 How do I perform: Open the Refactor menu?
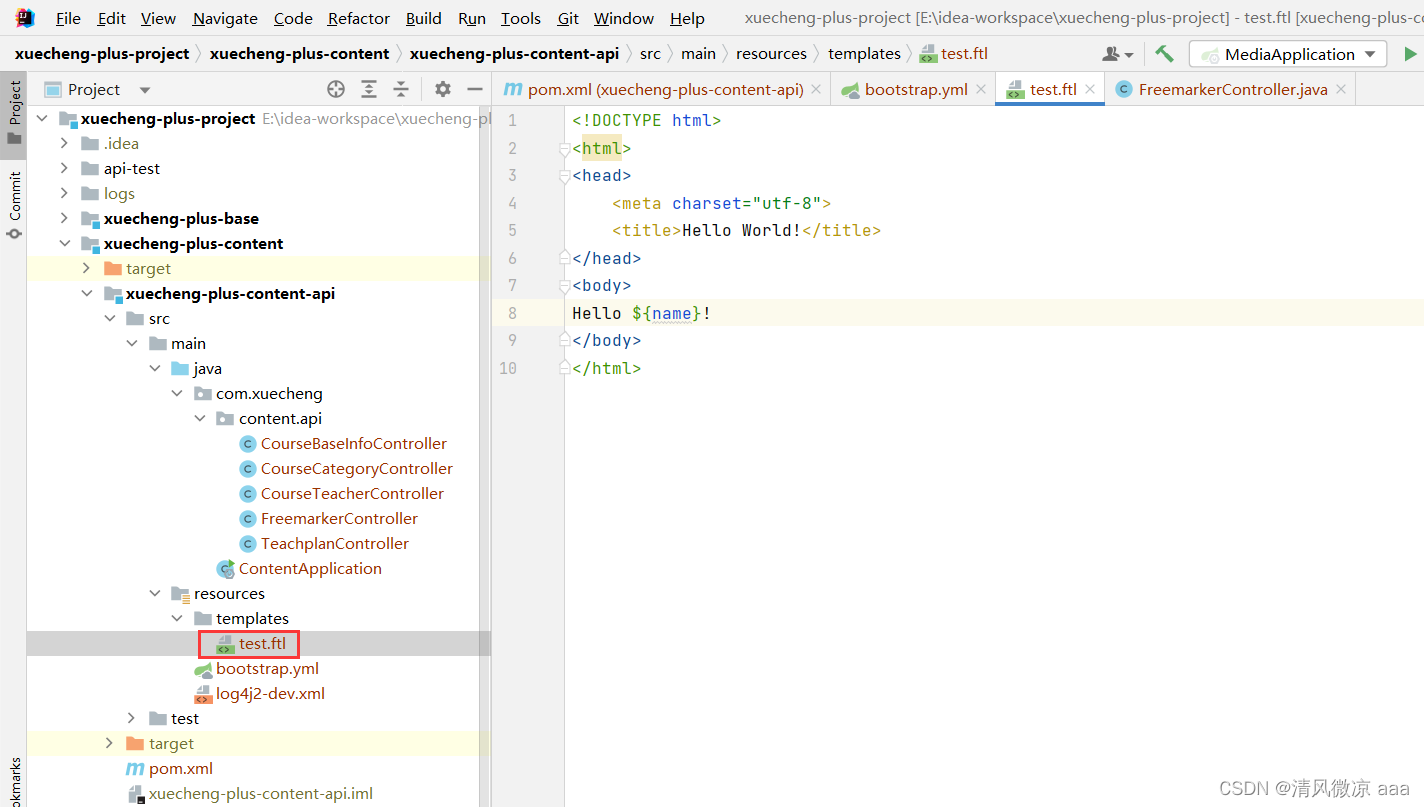(359, 18)
